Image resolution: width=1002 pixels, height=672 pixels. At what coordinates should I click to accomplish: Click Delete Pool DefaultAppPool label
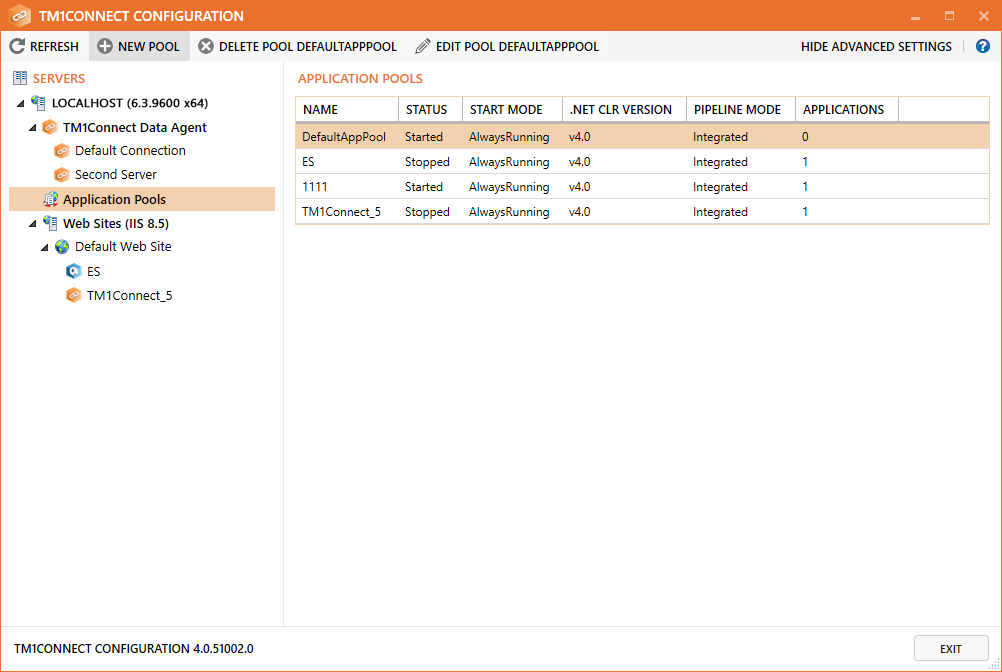pos(308,47)
